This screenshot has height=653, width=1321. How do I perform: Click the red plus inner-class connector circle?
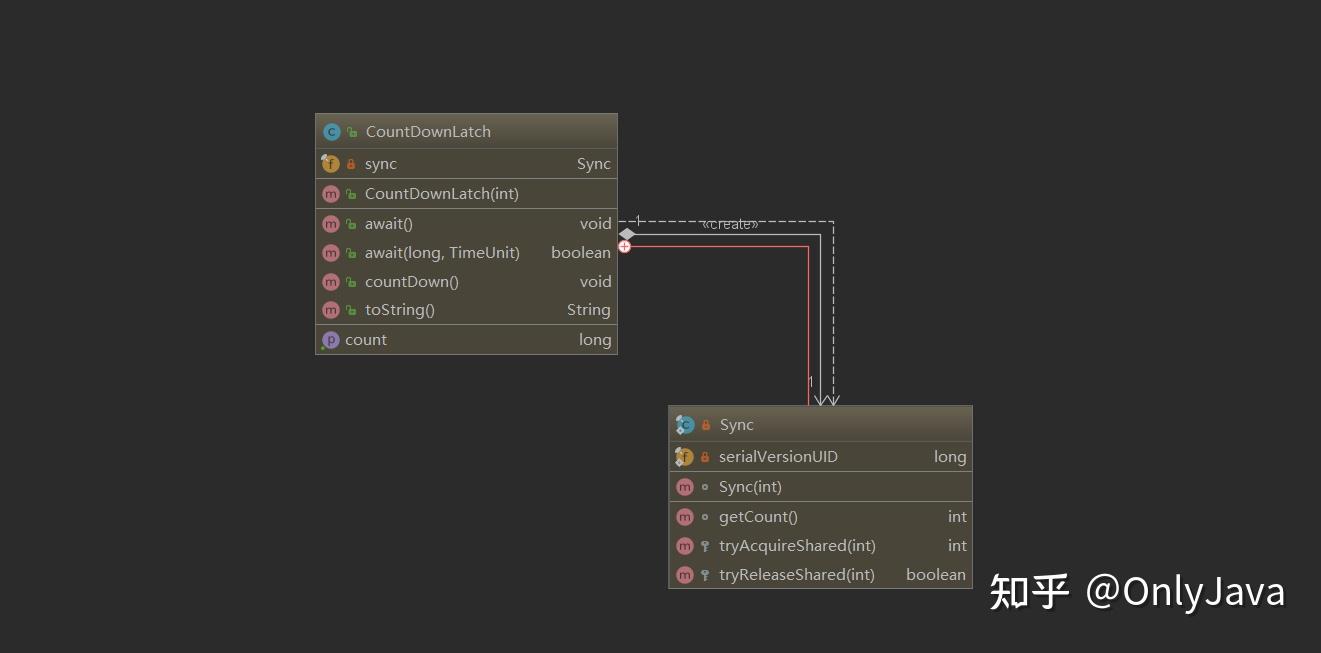[x=624, y=246]
